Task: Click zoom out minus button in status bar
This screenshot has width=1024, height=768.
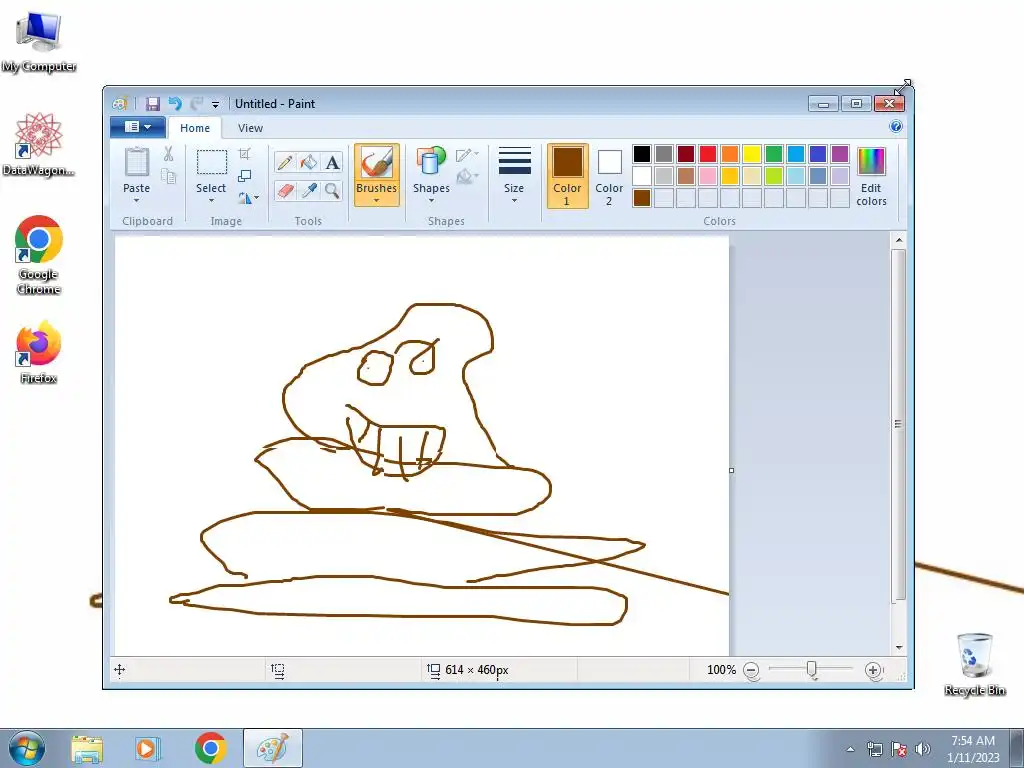Action: point(752,670)
